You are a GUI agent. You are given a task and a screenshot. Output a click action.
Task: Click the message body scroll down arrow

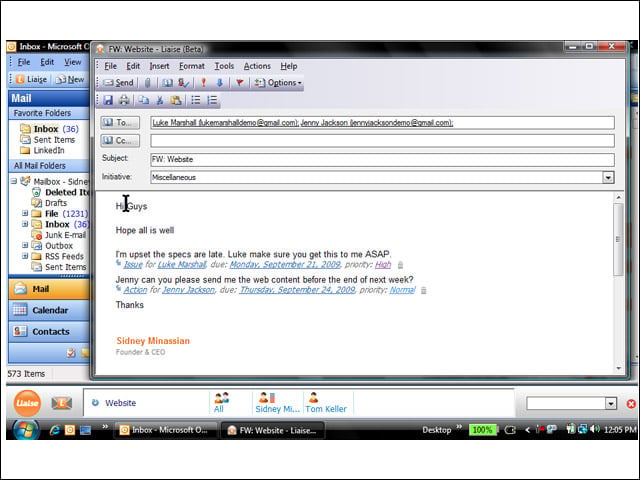pyautogui.click(x=618, y=368)
